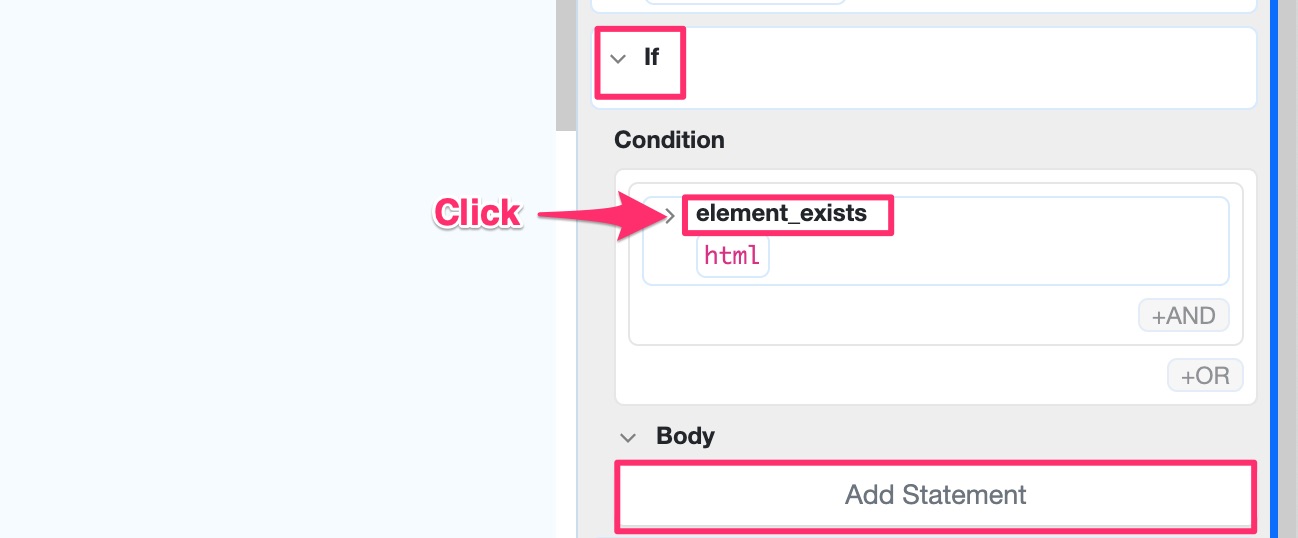The height and width of the screenshot is (538, 1298).
Task: Click the partially visible field above If block
Action: point(745,2)
